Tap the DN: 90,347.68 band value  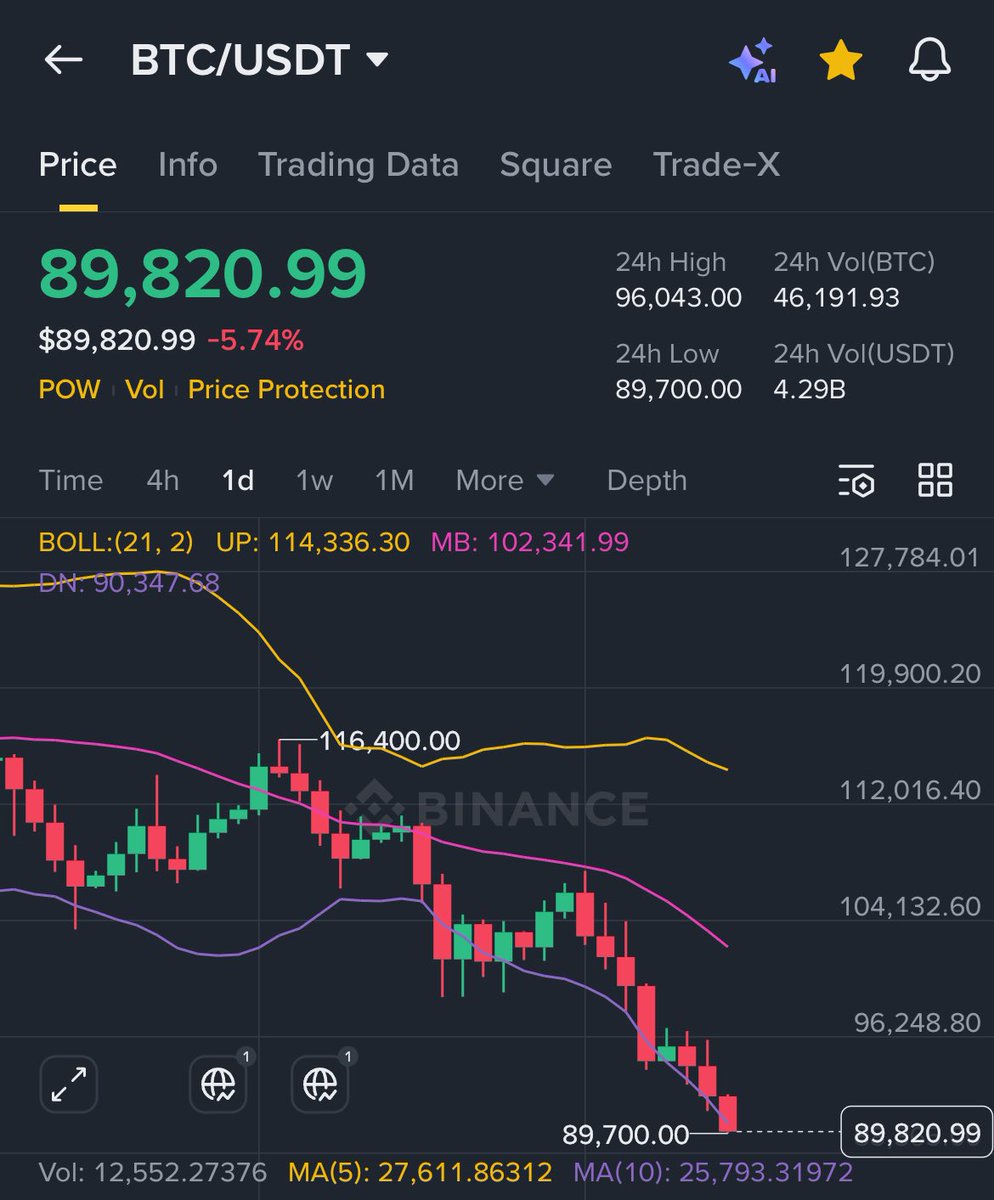(129, 582)
